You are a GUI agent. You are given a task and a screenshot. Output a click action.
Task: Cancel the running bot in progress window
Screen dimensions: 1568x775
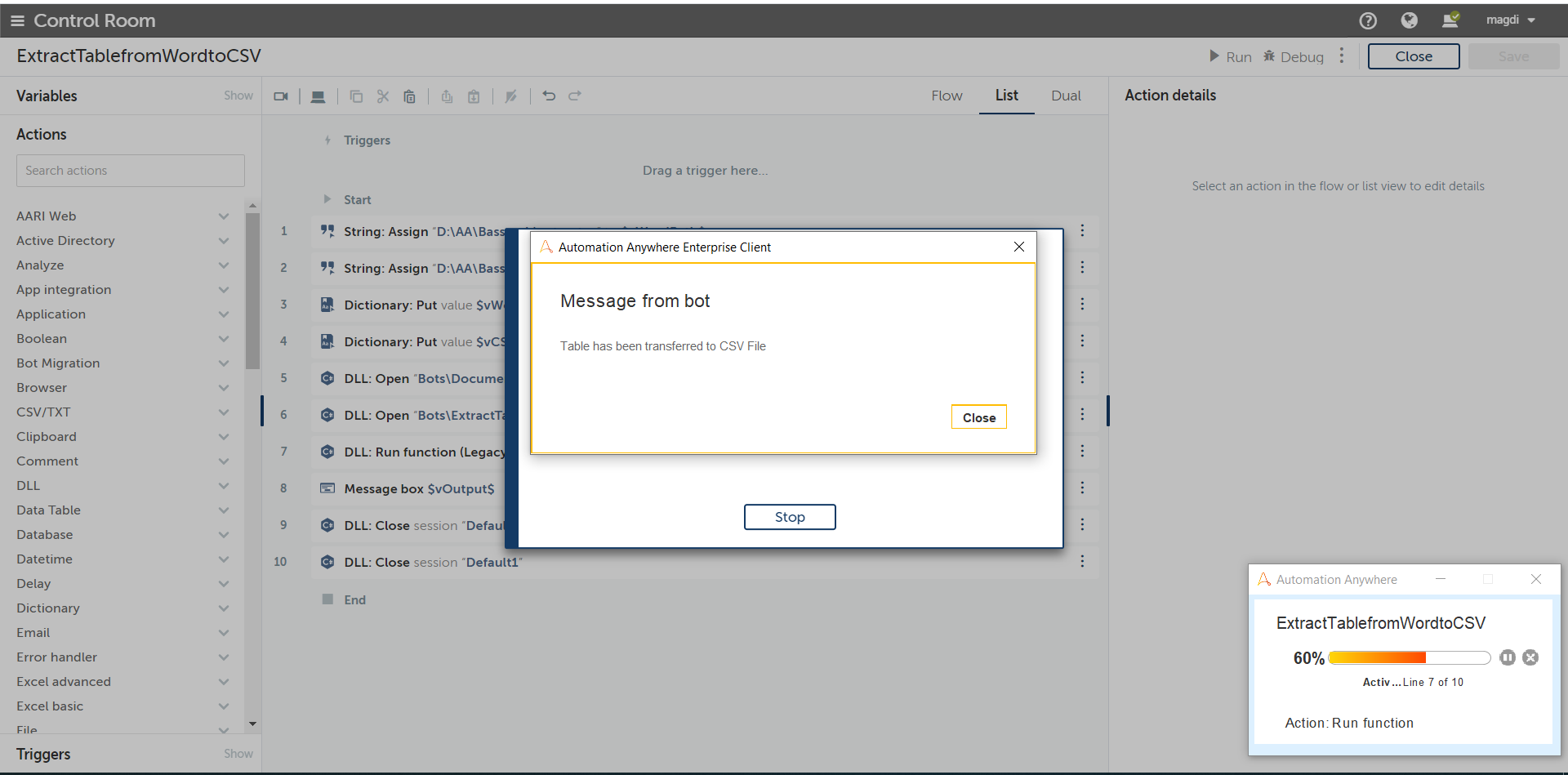click(1530, 657)
